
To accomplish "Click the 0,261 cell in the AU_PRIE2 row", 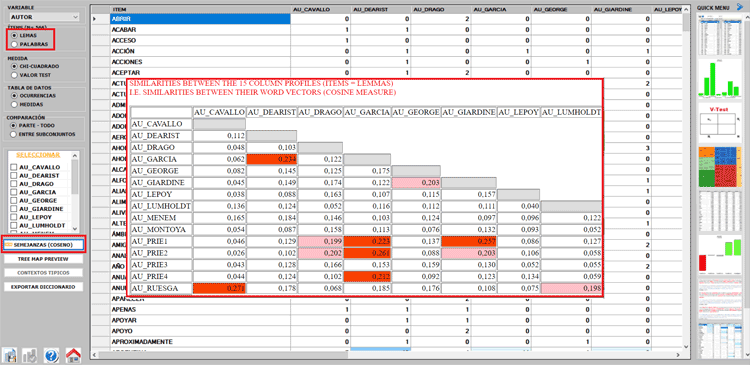I will click(x=367, y=253).
